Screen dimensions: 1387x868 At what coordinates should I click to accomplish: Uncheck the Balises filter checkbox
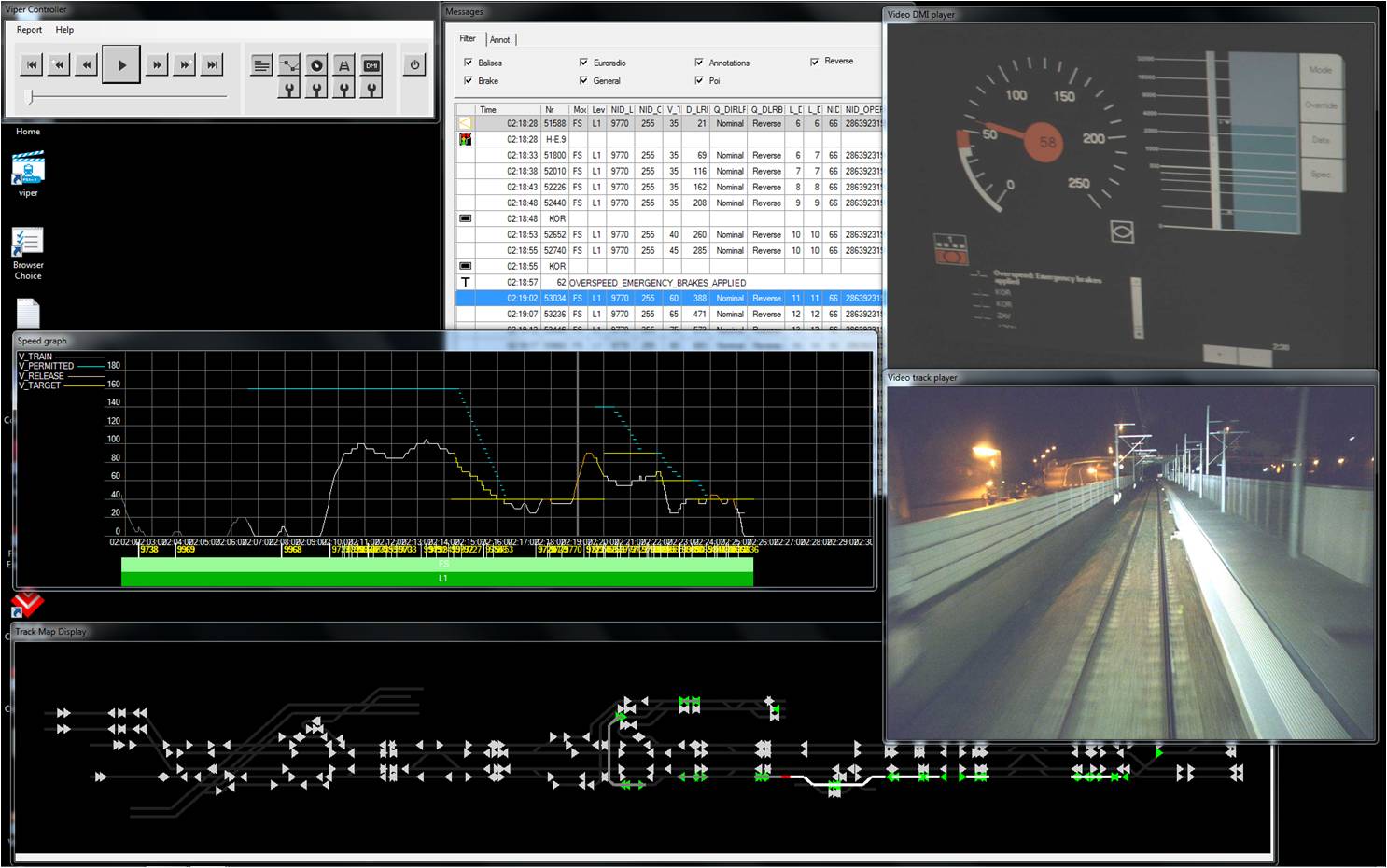pyautogui.click(x=469, y=63)
